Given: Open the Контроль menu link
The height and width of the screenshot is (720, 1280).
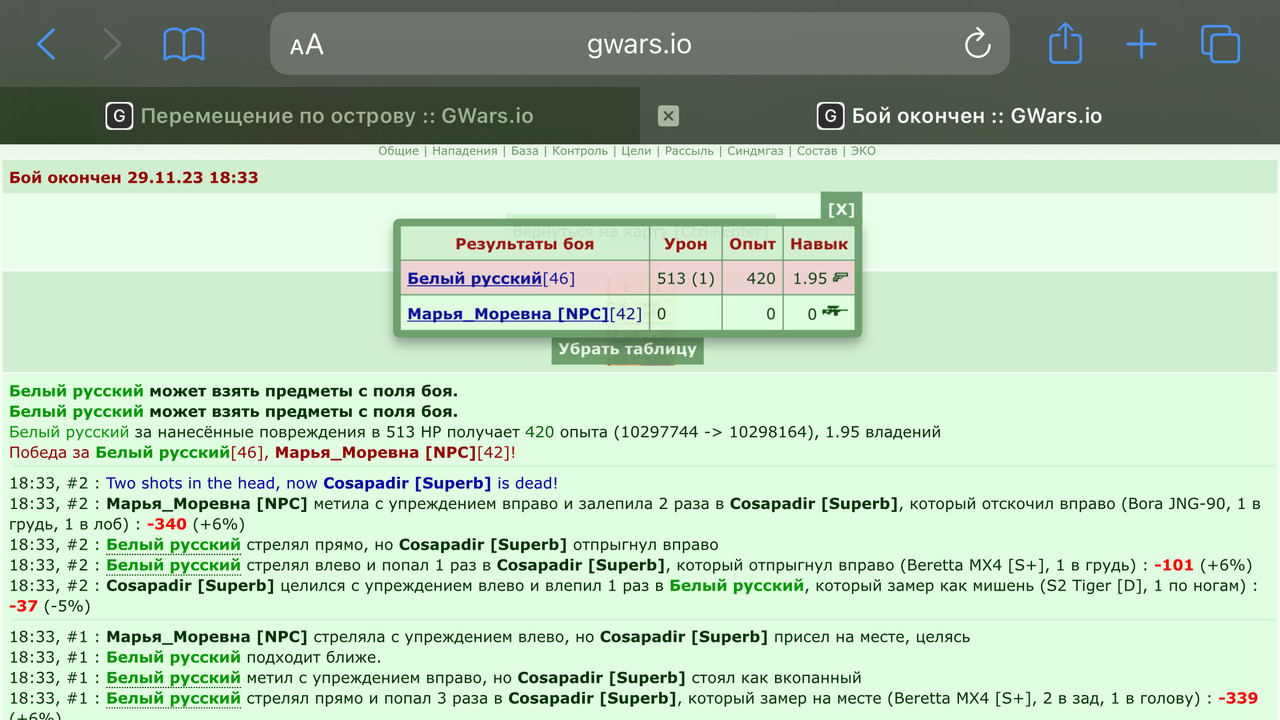Looking at the screenshot, I should 580,151.
